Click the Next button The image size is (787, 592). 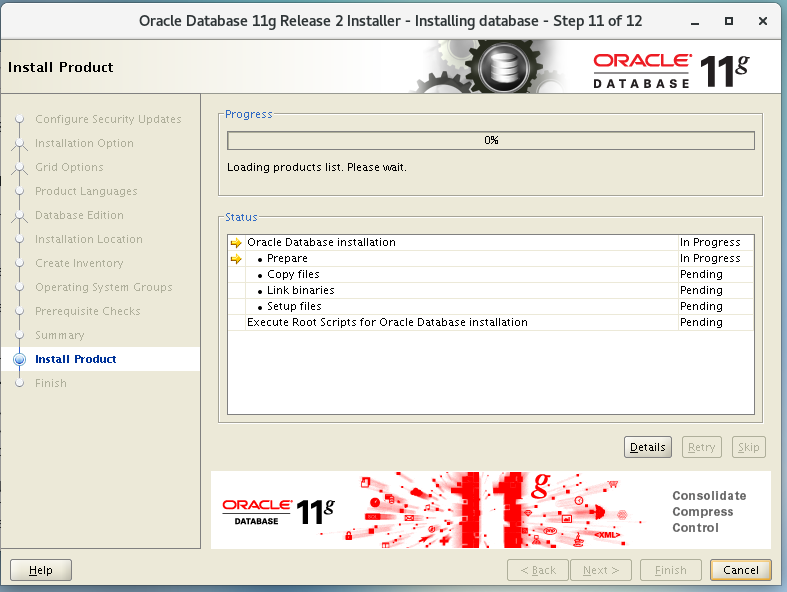click(601, 570)
